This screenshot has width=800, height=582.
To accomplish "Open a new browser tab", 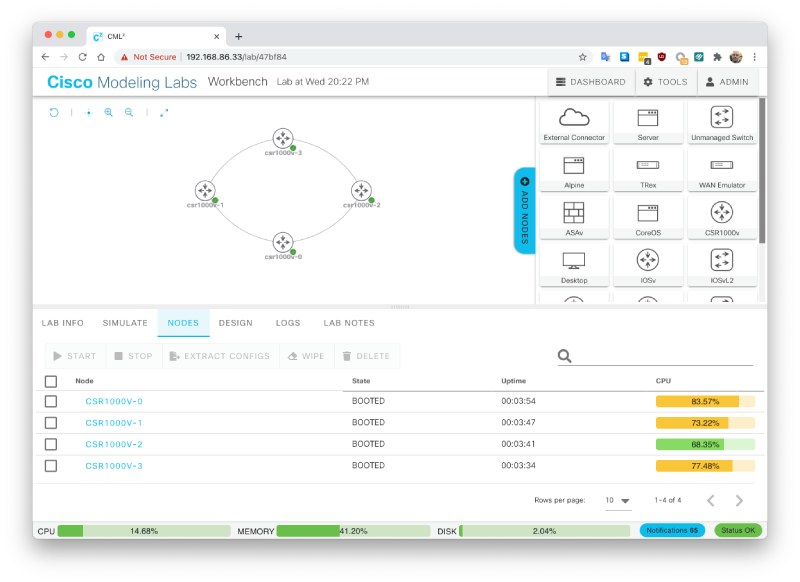I will coord(238,37).
